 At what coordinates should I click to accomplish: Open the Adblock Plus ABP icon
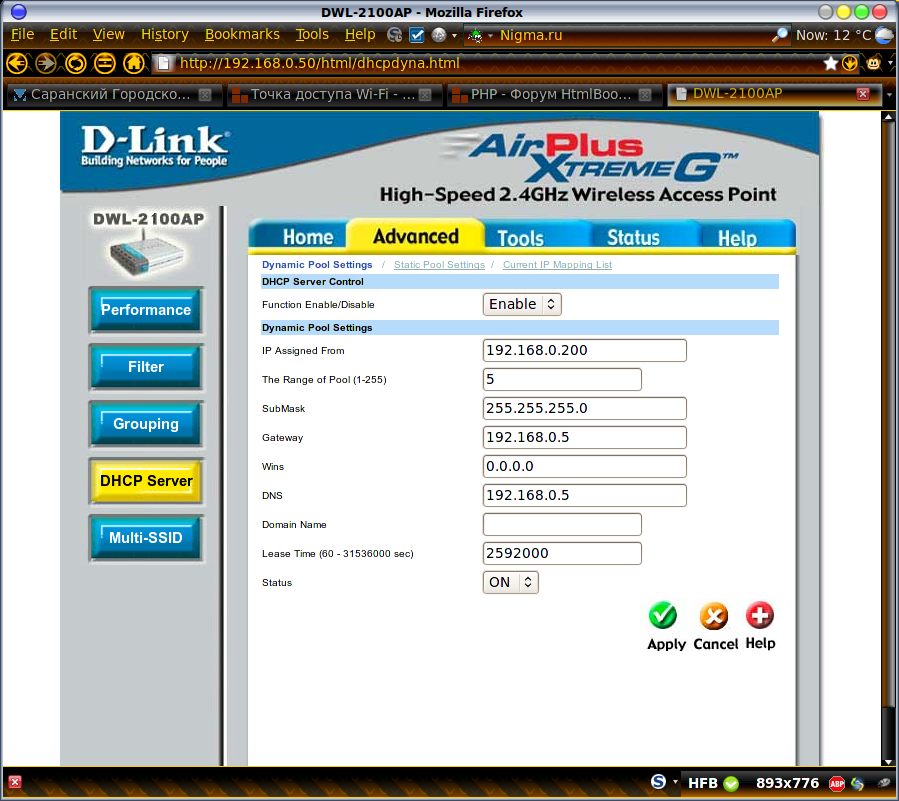coord(837,783)
